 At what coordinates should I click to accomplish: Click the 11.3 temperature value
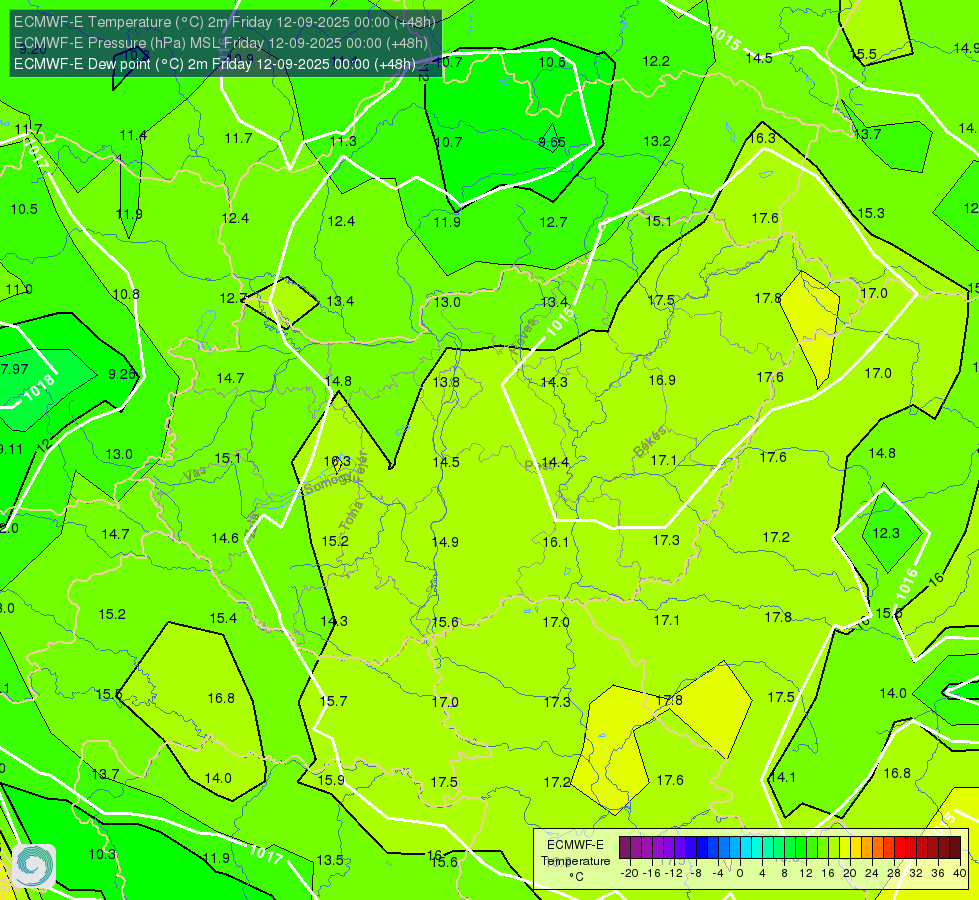343,141
